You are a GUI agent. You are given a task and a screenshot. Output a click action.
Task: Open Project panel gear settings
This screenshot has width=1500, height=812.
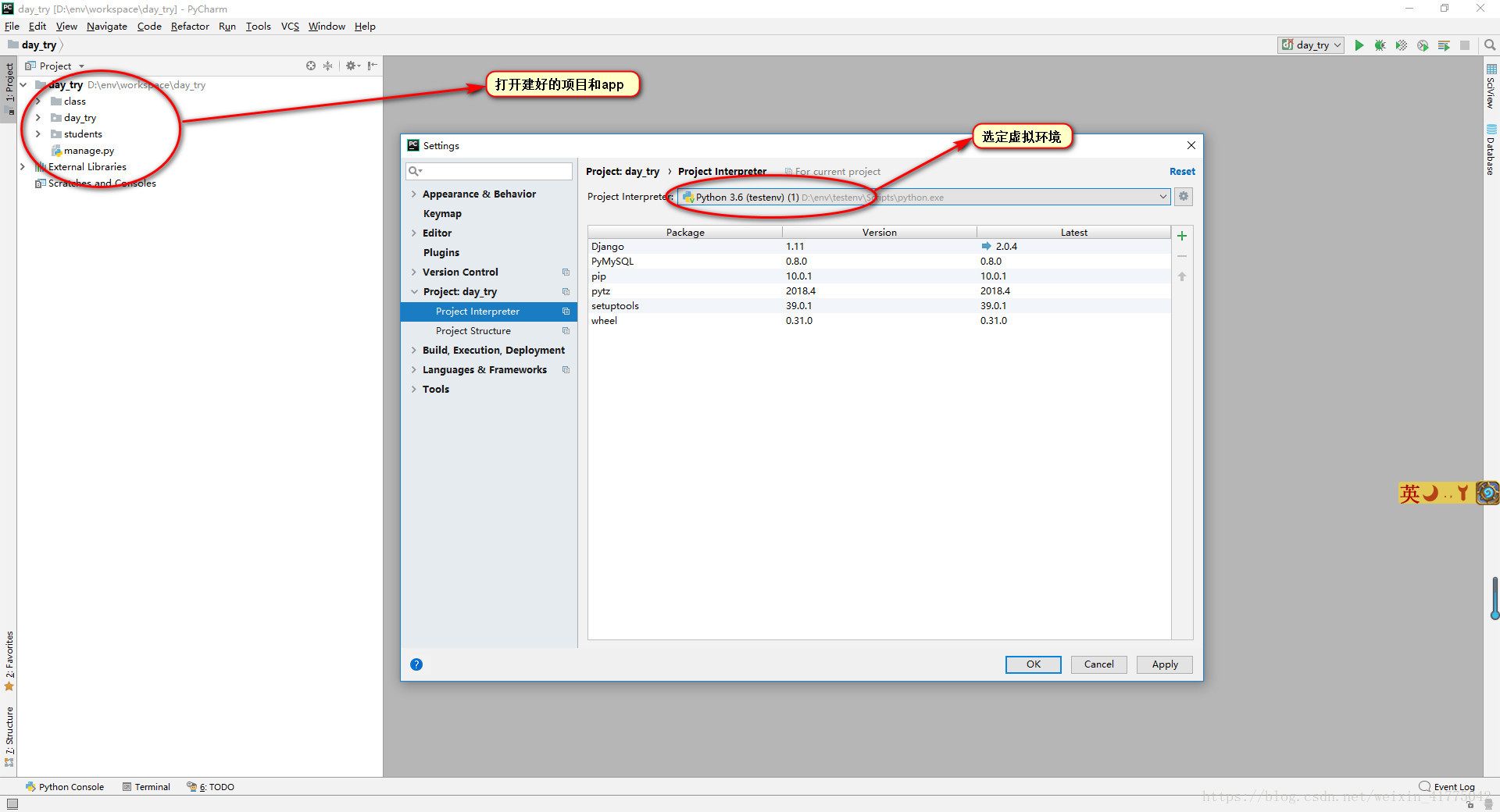point(352,66)
